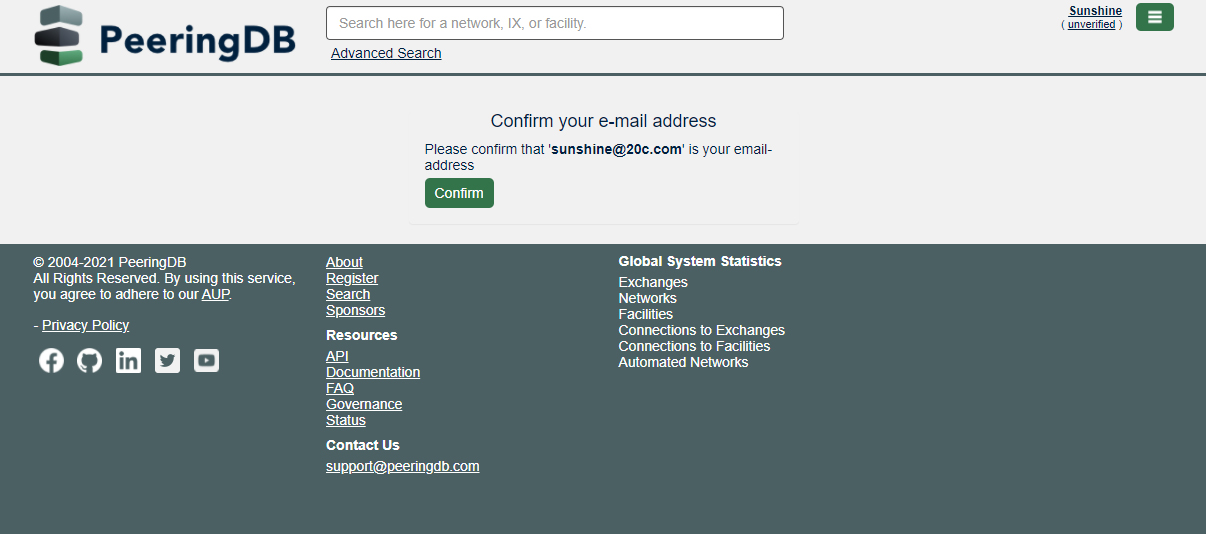
Task: Click the support@peeringdb.com email link
Action: point(402,466)
